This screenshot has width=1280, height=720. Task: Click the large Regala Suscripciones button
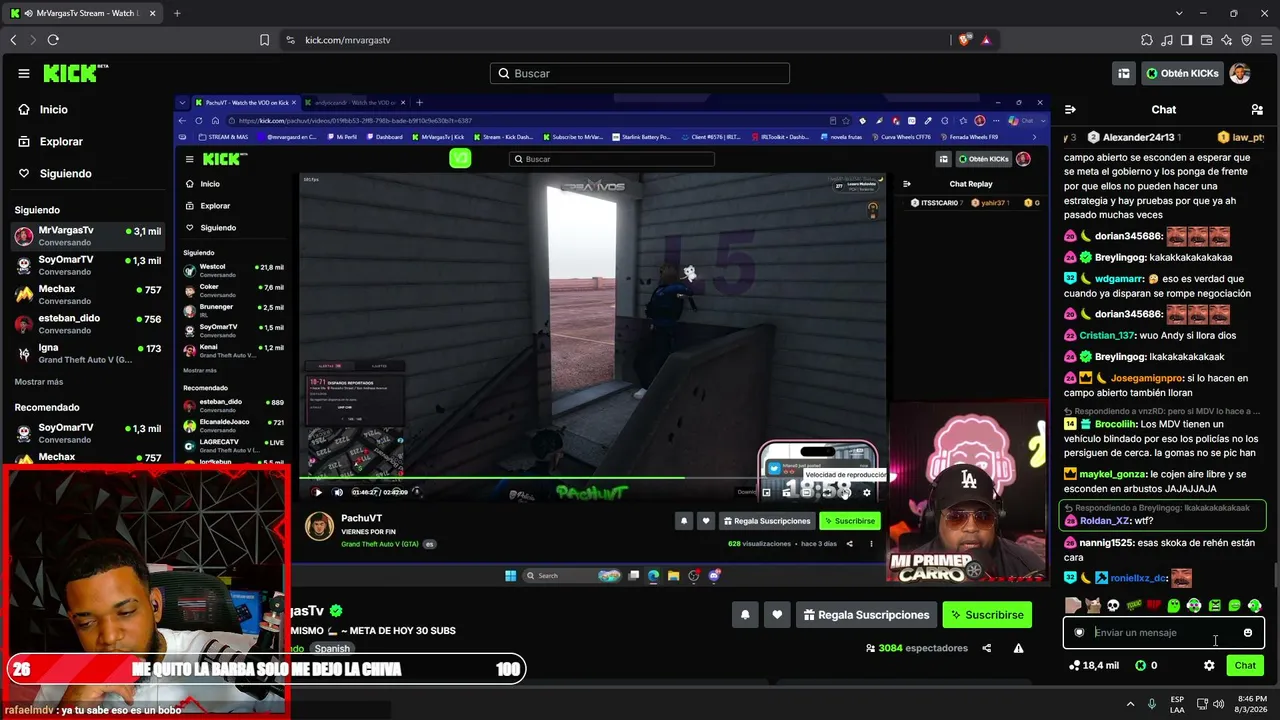[865, 615]
